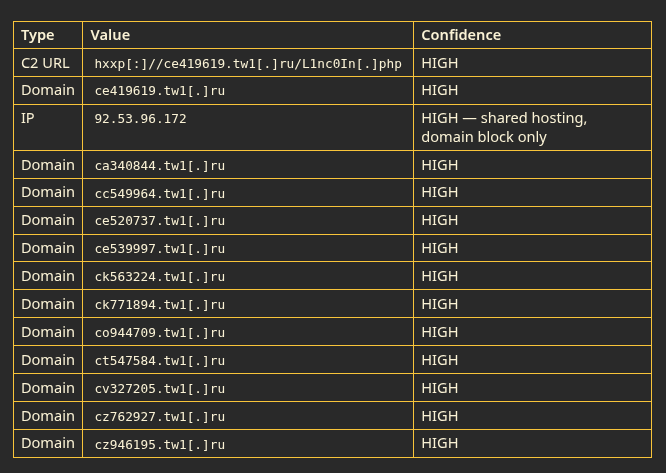Select domain ca340844.tw1[.]ru cell
Image resolution: width=666 pixels, height=473 pixels.
pyautogui.click(x=248, y=165)
